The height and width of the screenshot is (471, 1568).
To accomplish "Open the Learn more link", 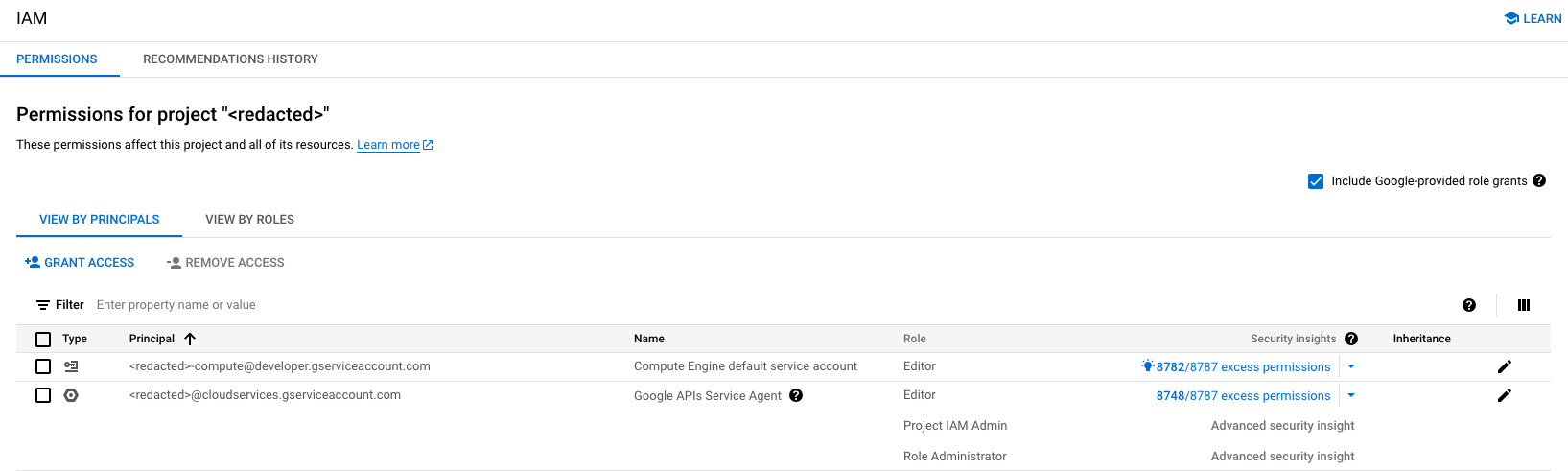I will point(388,145).
